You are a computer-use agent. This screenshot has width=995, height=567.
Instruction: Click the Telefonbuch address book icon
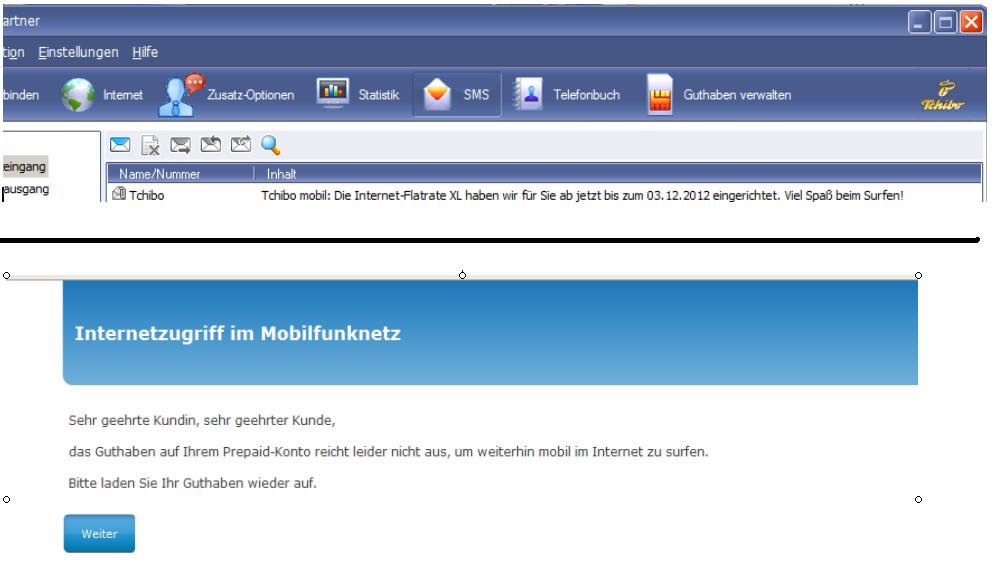point(529,94)
